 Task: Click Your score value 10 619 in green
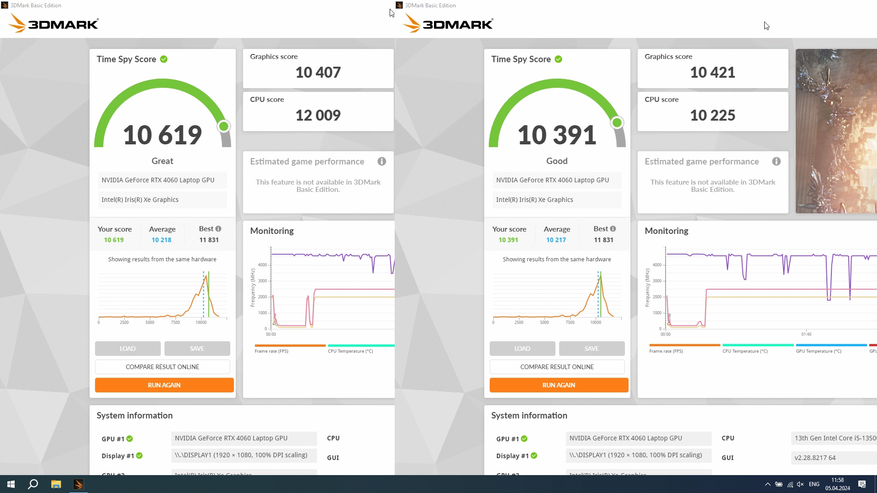(x=114, y=240)
